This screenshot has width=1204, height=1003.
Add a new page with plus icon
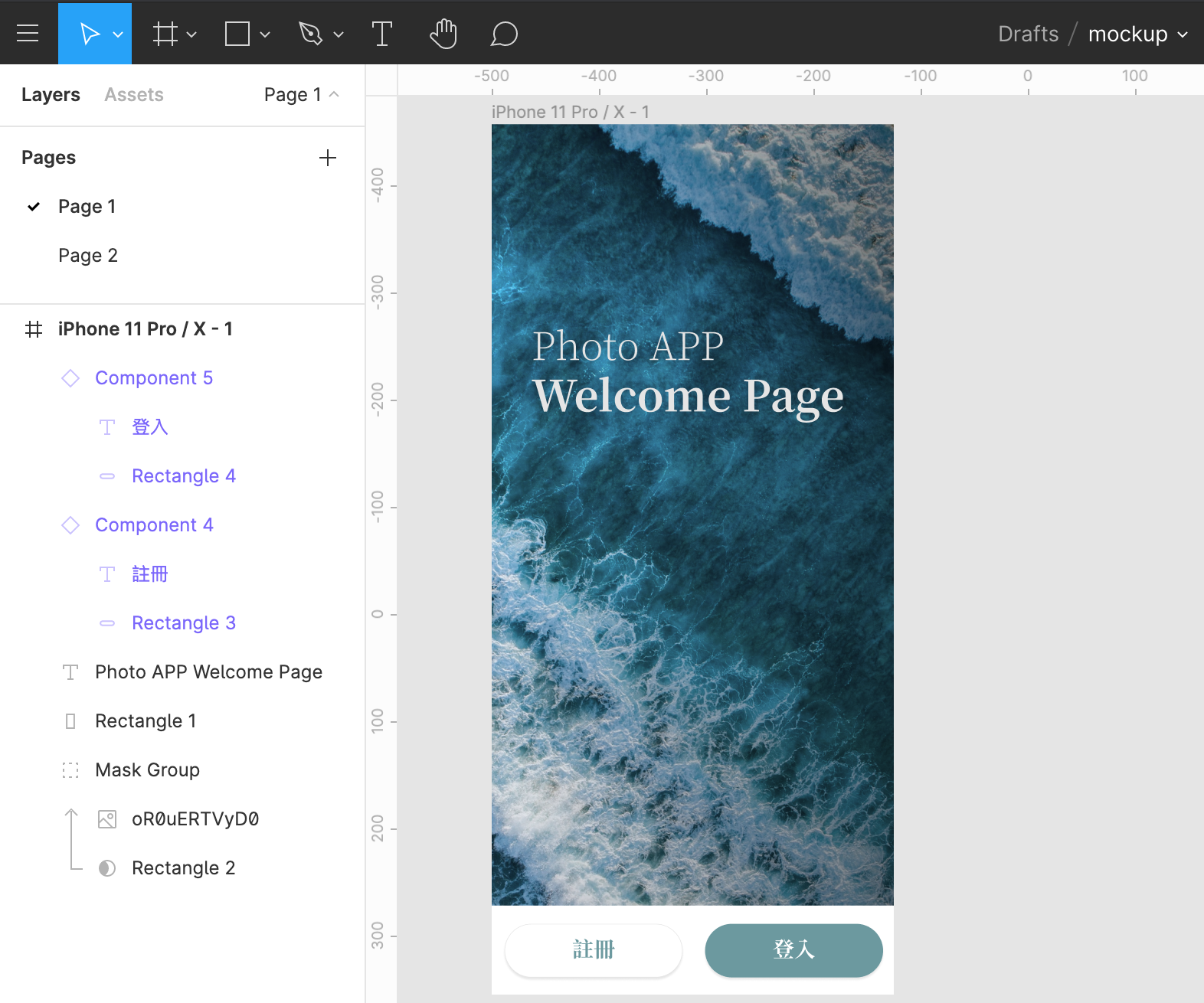coord(328,158)
